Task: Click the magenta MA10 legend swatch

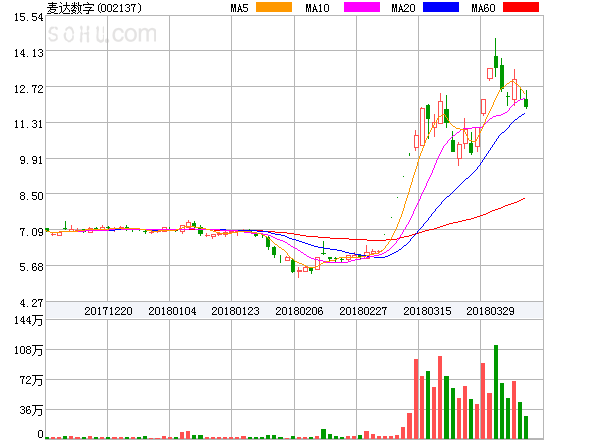Action: [x=362, y=7]
